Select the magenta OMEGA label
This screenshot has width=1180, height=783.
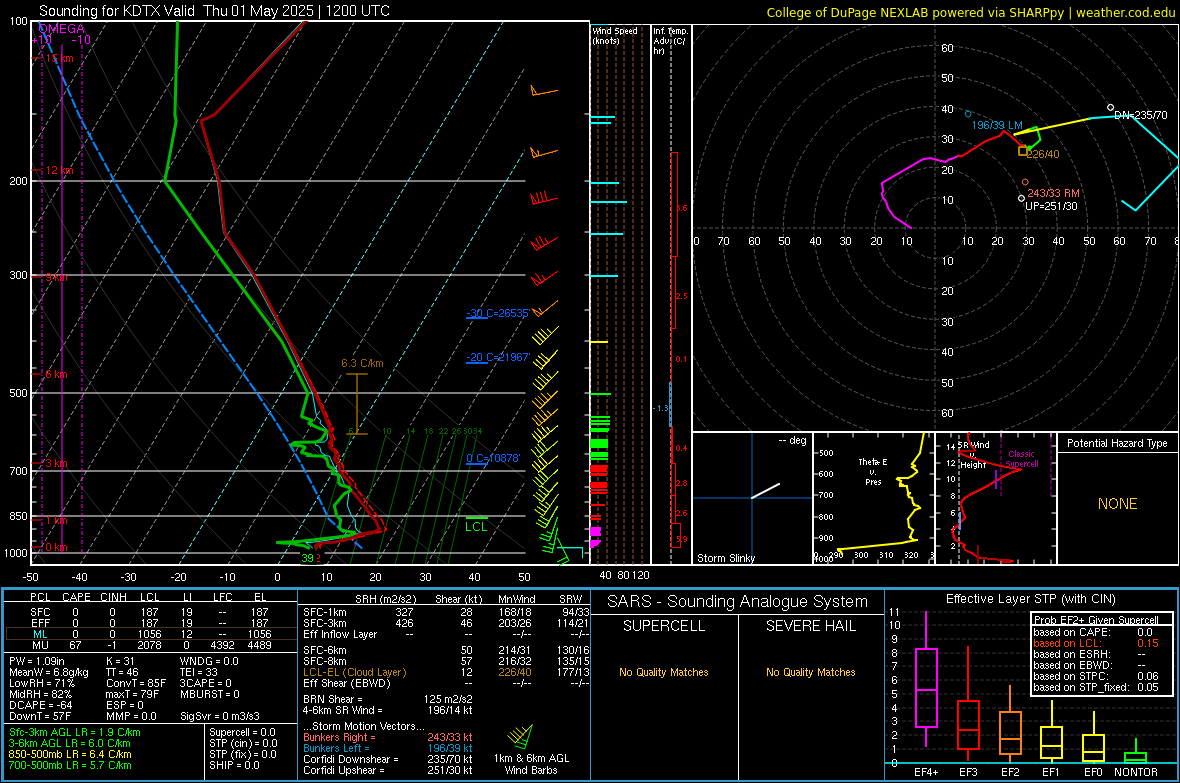click(61, 29)
